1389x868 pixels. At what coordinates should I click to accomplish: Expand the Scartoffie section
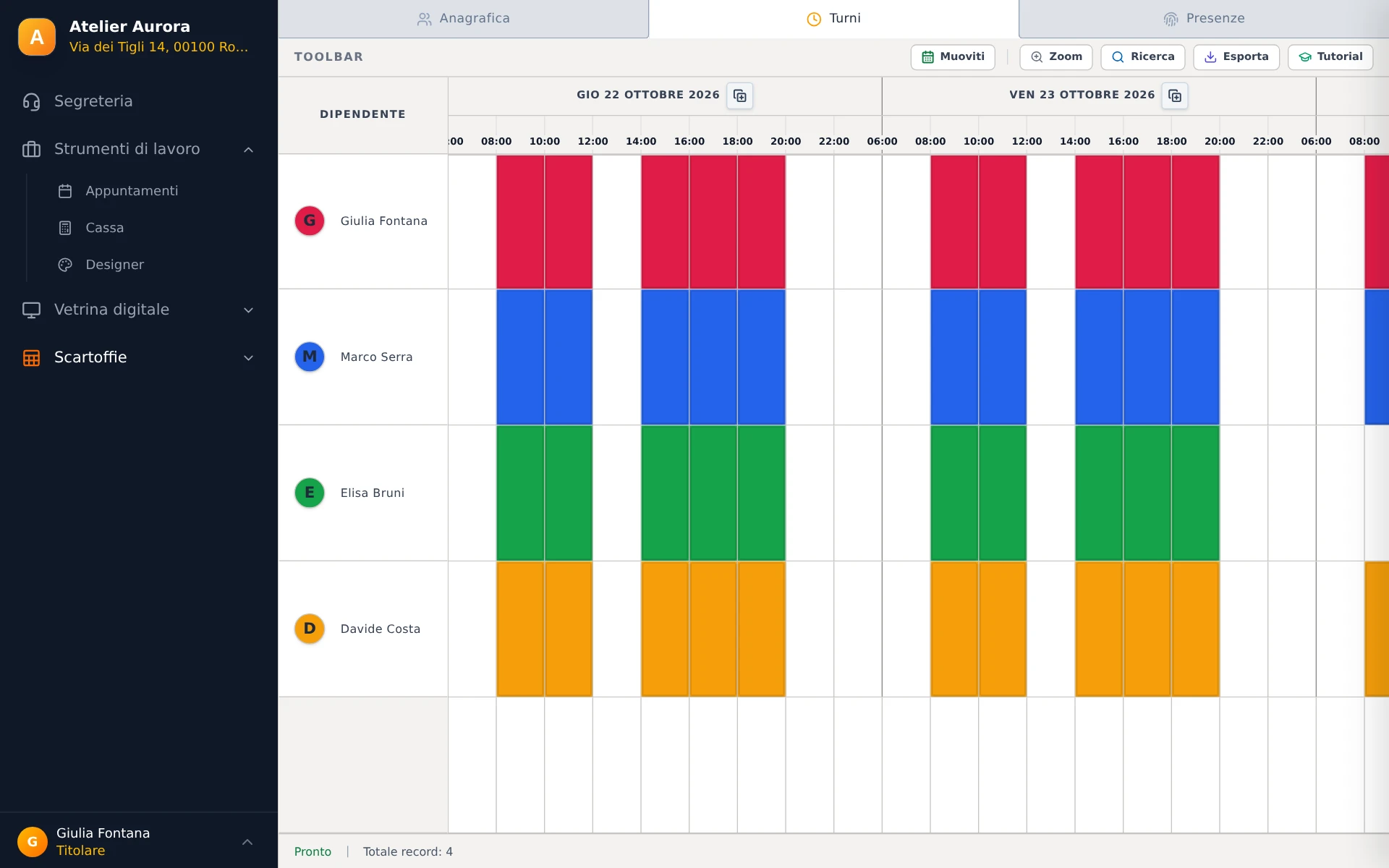pos(248,358)
